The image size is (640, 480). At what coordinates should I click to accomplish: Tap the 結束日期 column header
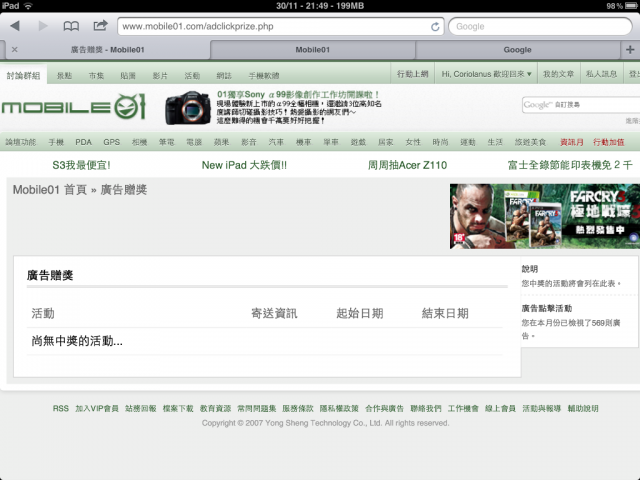pos(445,313)
